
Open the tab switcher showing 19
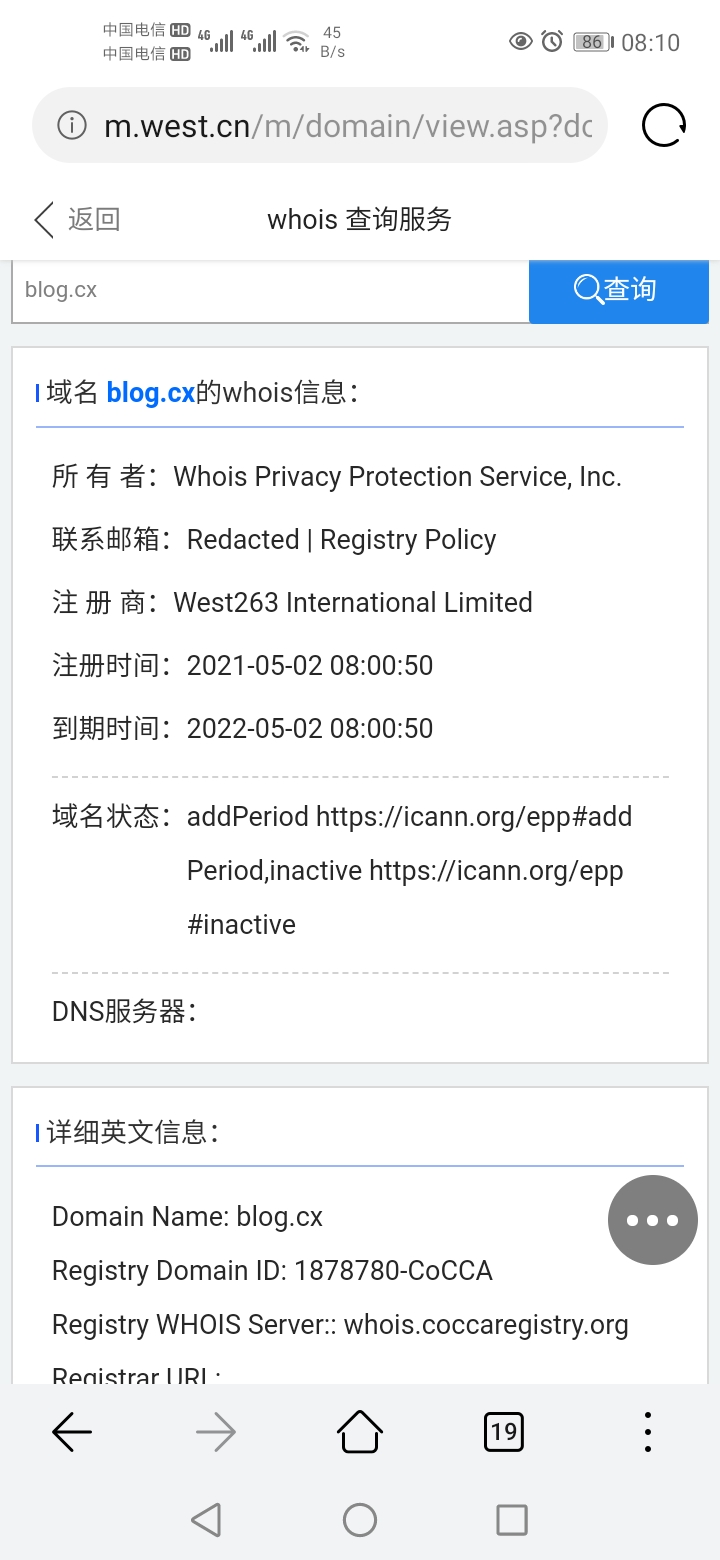coord(504,1433)
